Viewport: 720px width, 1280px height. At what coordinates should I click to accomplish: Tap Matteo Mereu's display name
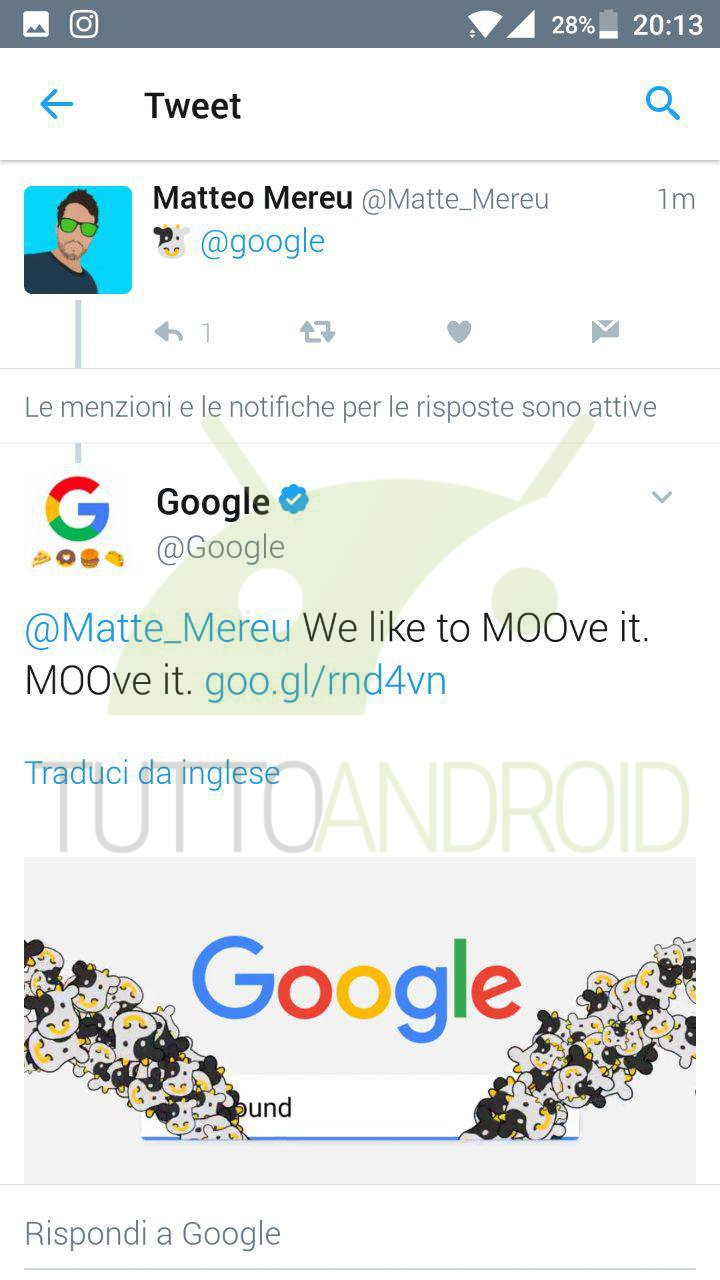coord(252,199)
